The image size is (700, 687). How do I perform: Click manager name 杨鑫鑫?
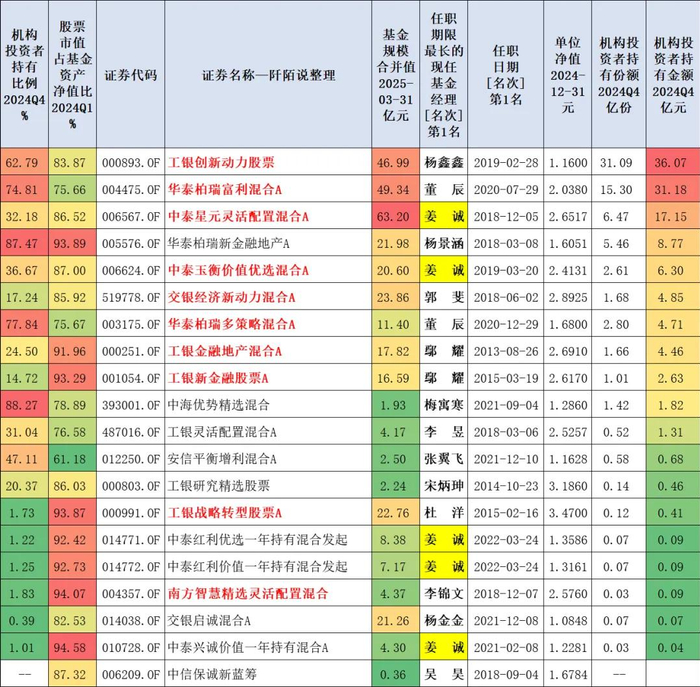(444, 162)
